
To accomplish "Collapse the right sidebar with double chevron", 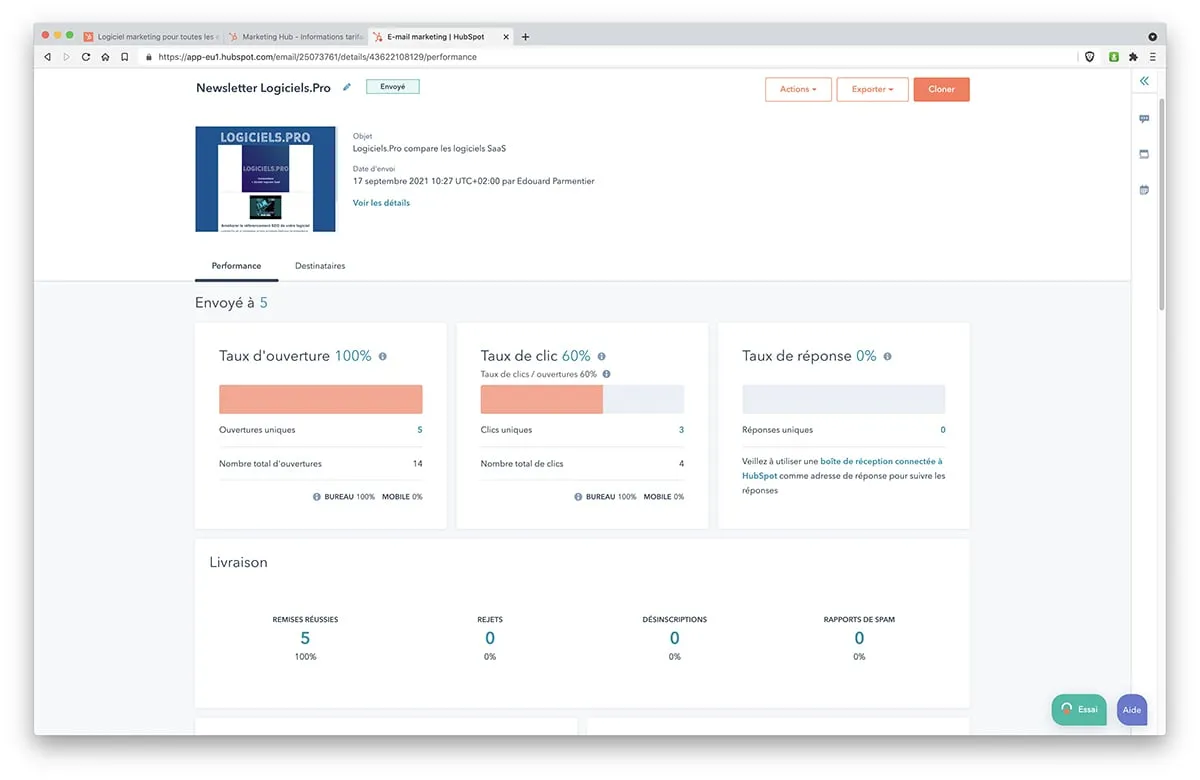I will (x=1144, y=81).
